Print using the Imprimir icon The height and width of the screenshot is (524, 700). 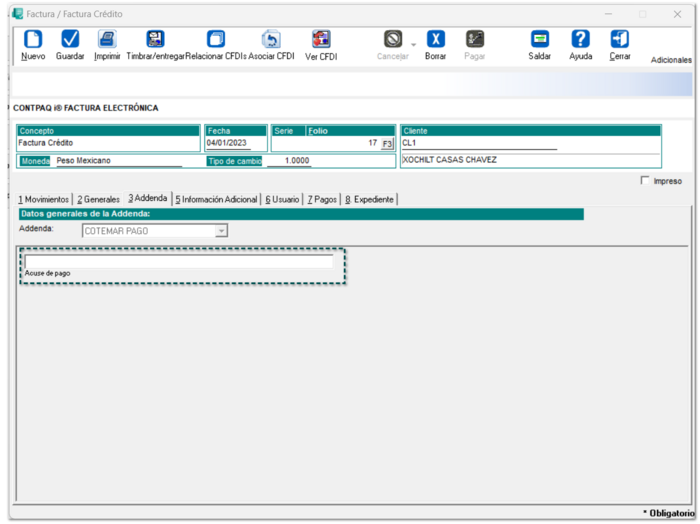point(107,40)
